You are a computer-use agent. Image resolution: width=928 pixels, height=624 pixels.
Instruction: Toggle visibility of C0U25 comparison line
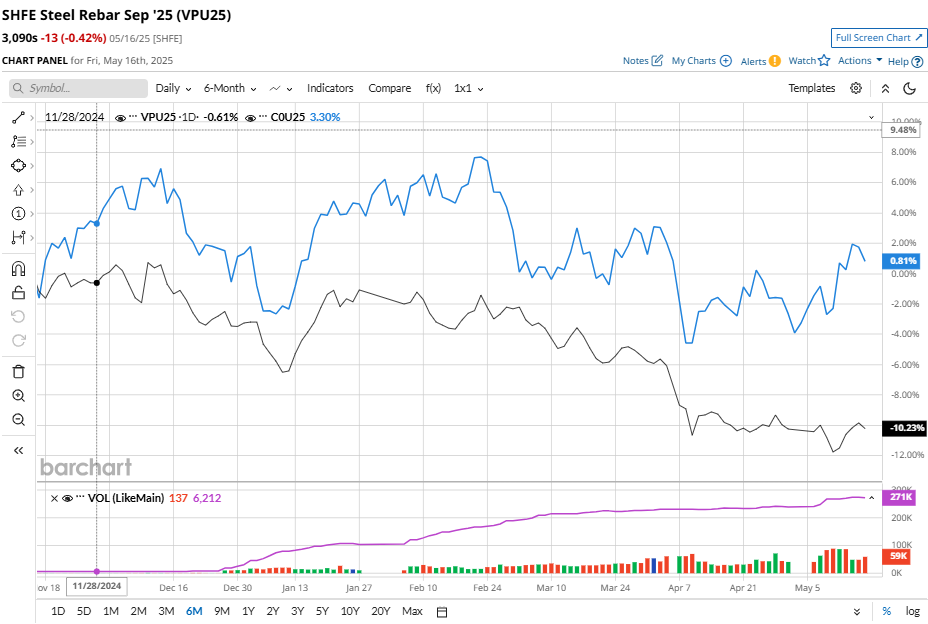click(250, 117)
